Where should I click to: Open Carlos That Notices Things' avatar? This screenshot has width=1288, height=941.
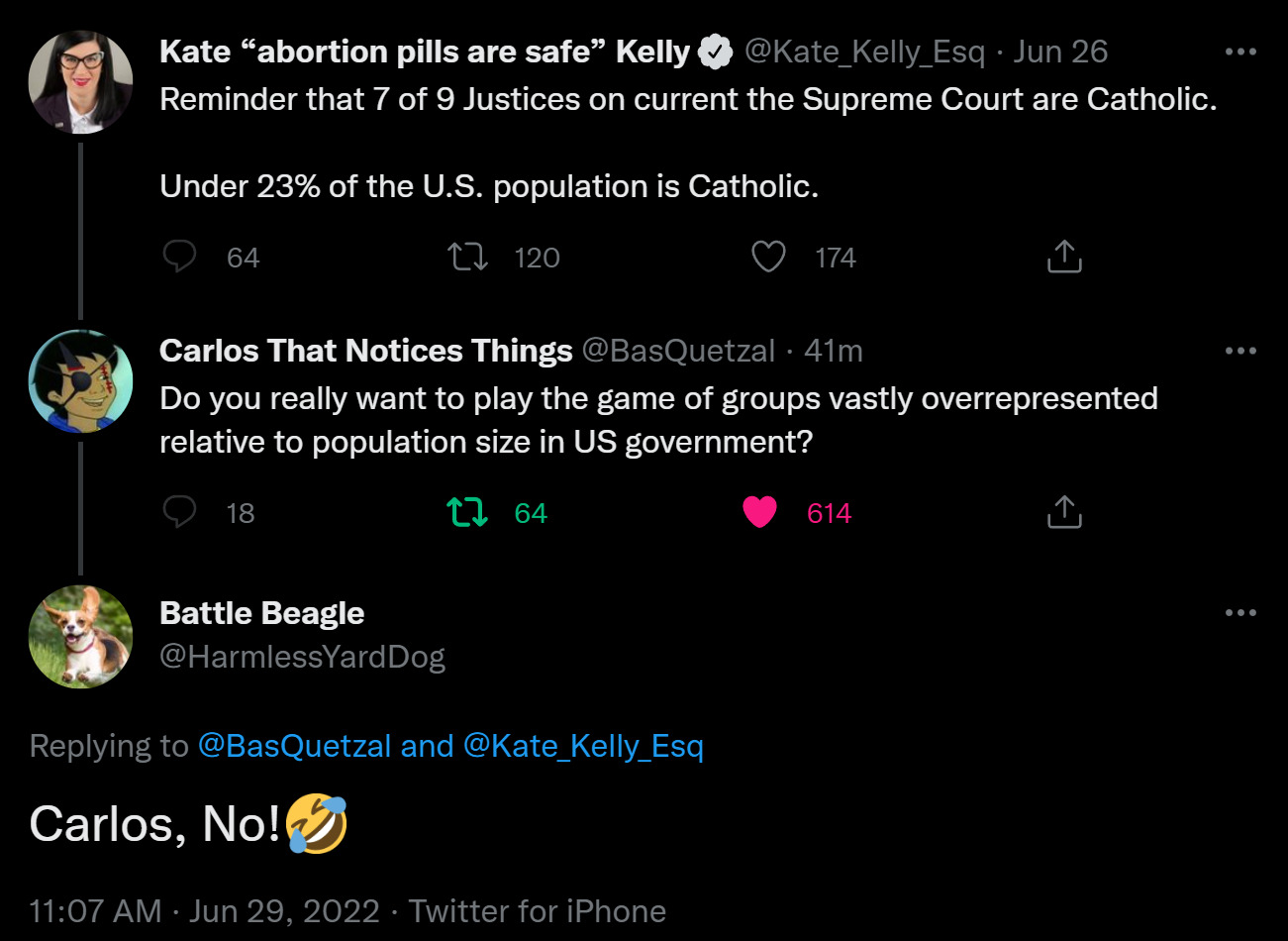(x=80, y=381)
